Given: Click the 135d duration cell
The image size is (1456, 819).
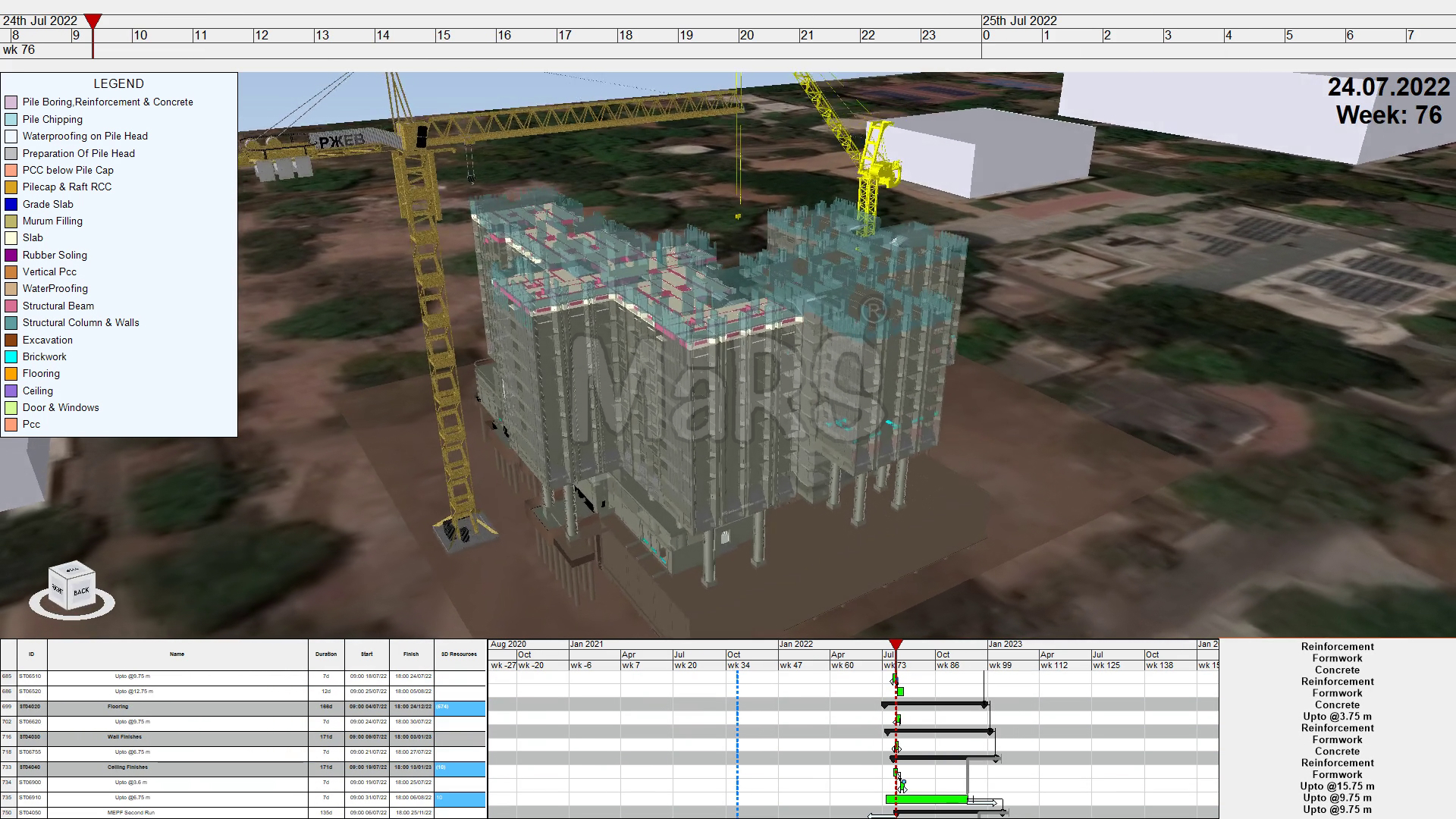Looking at the screenshot, I should 326,813.
